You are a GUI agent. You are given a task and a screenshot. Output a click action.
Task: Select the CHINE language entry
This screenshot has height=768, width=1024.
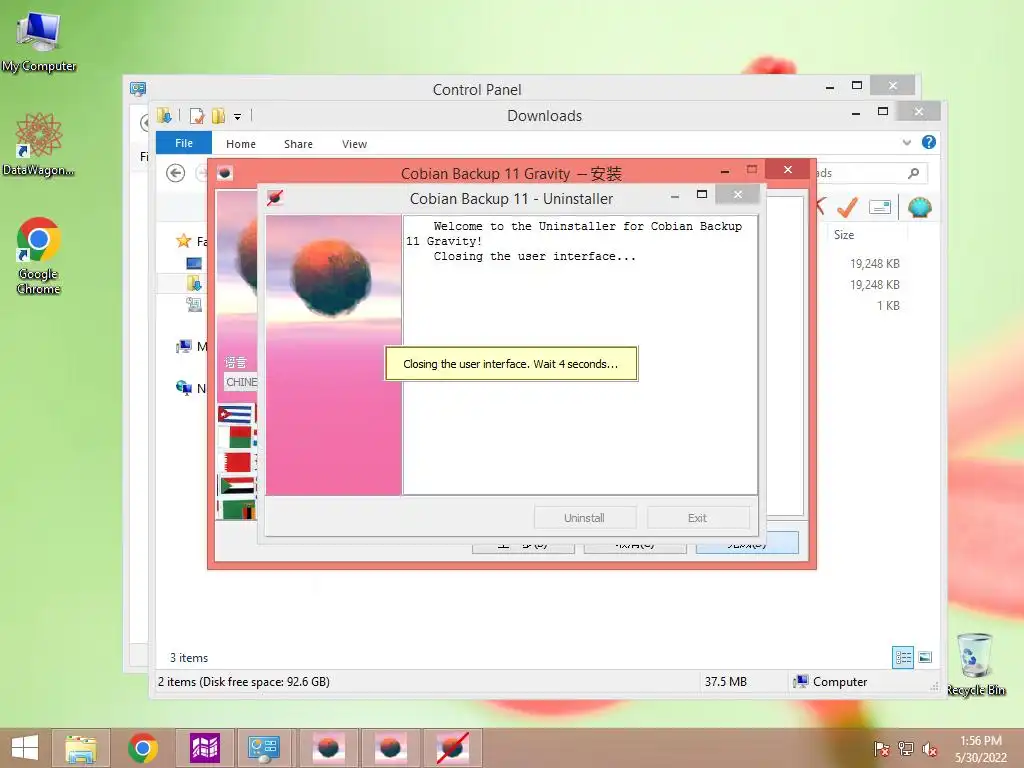[x=241, y=382]
